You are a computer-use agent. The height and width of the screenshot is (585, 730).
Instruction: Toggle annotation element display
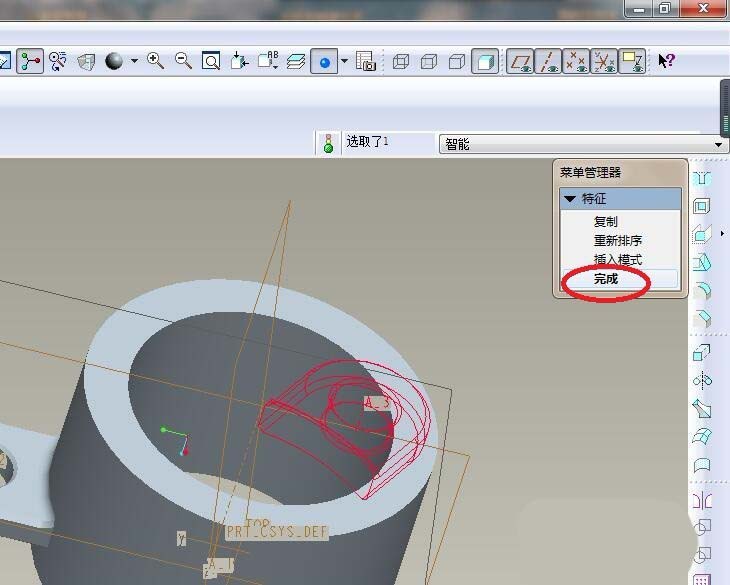pyautogui.click(x=632, y=61)
